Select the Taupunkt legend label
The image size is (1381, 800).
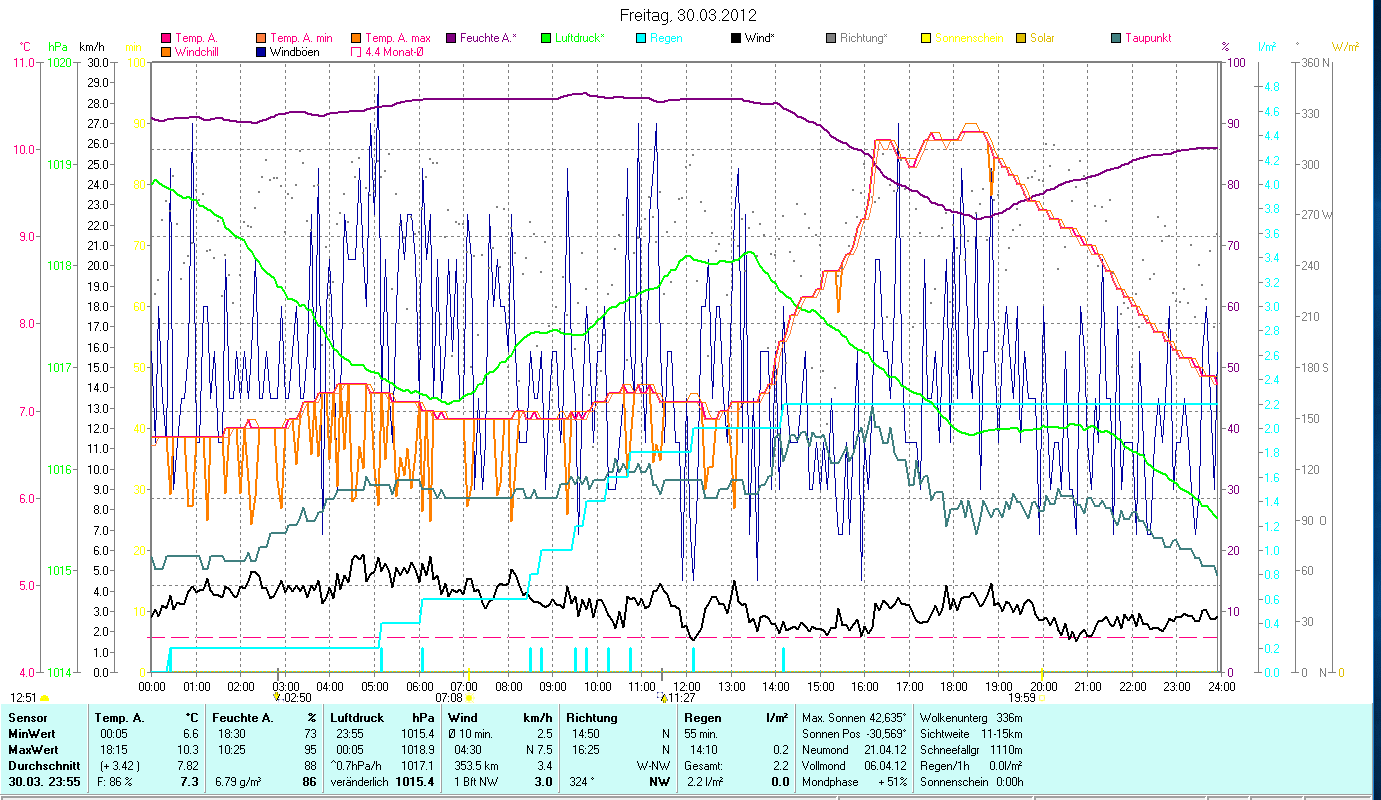1148,39
